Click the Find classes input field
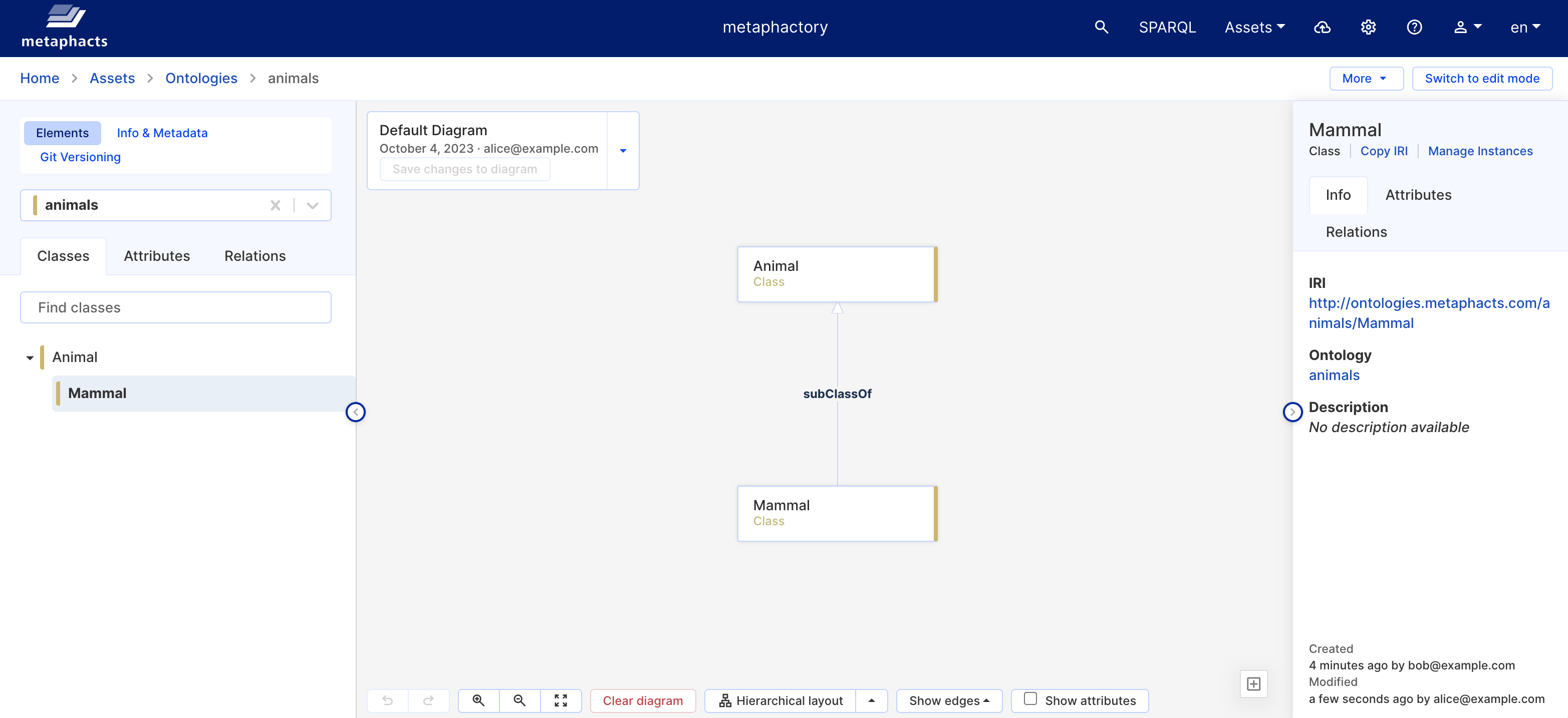Viewport: 1568px width, 718px height. click(175, 307)
